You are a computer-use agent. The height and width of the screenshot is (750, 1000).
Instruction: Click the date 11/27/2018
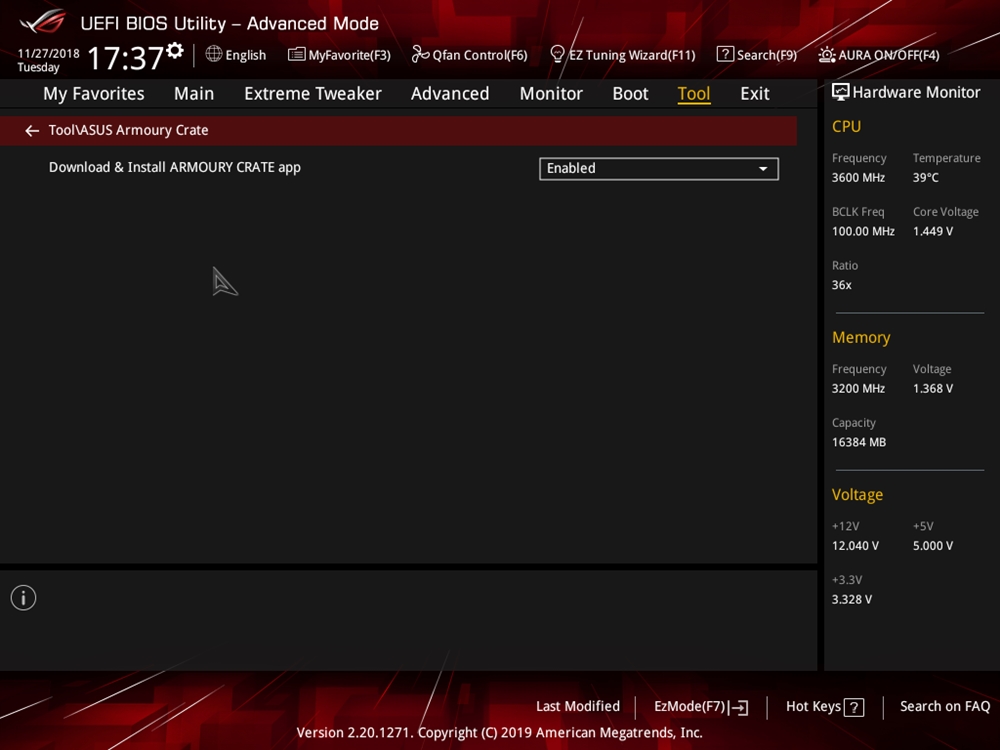[48, 54]
